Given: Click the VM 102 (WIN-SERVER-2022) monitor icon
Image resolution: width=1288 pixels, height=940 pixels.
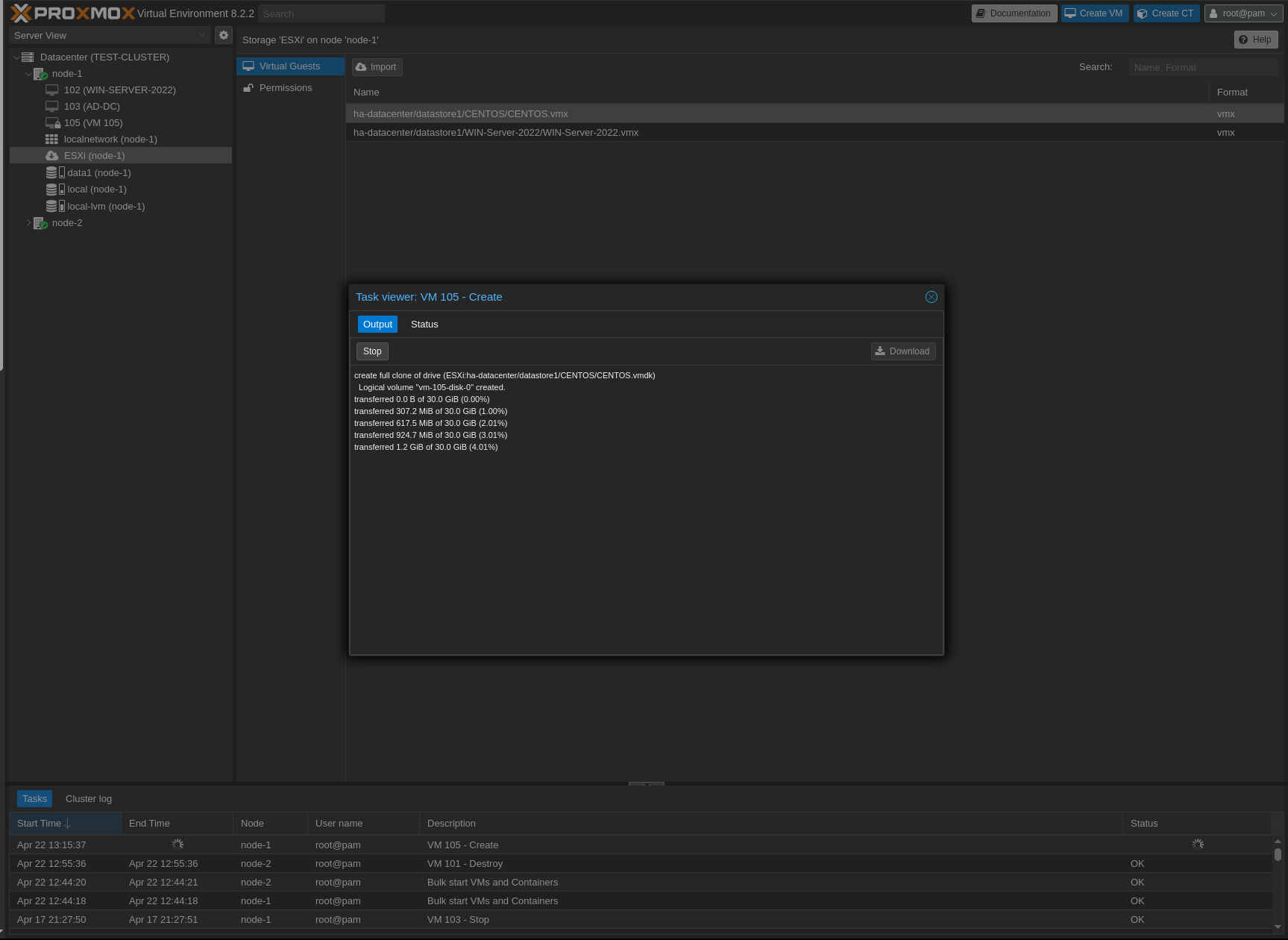Looking at the screenshot, I should click(x=52, y=90).
